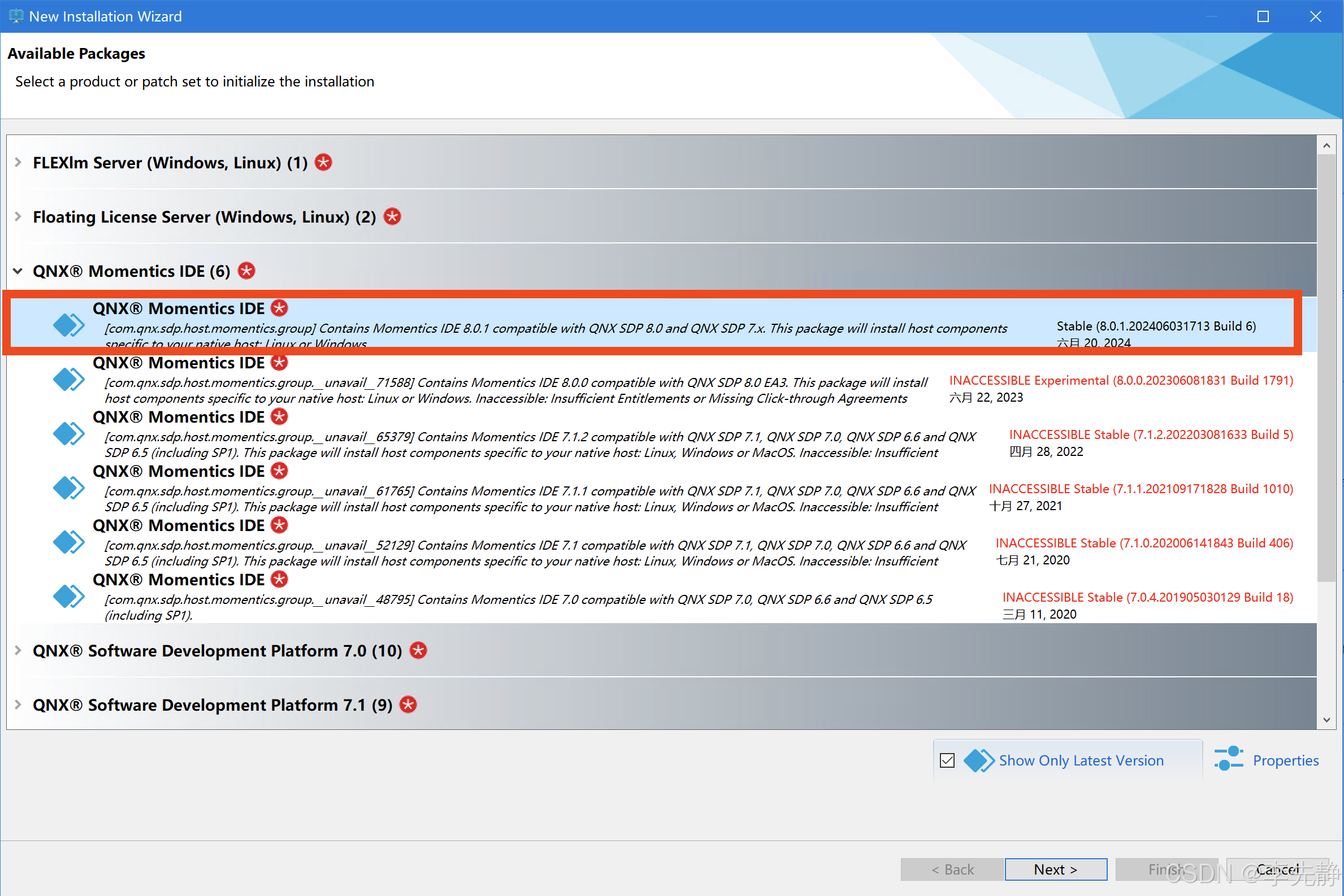
Task: Click the red asterisk on Software Development Platform 7.0
Action: (x=418, y=650)
